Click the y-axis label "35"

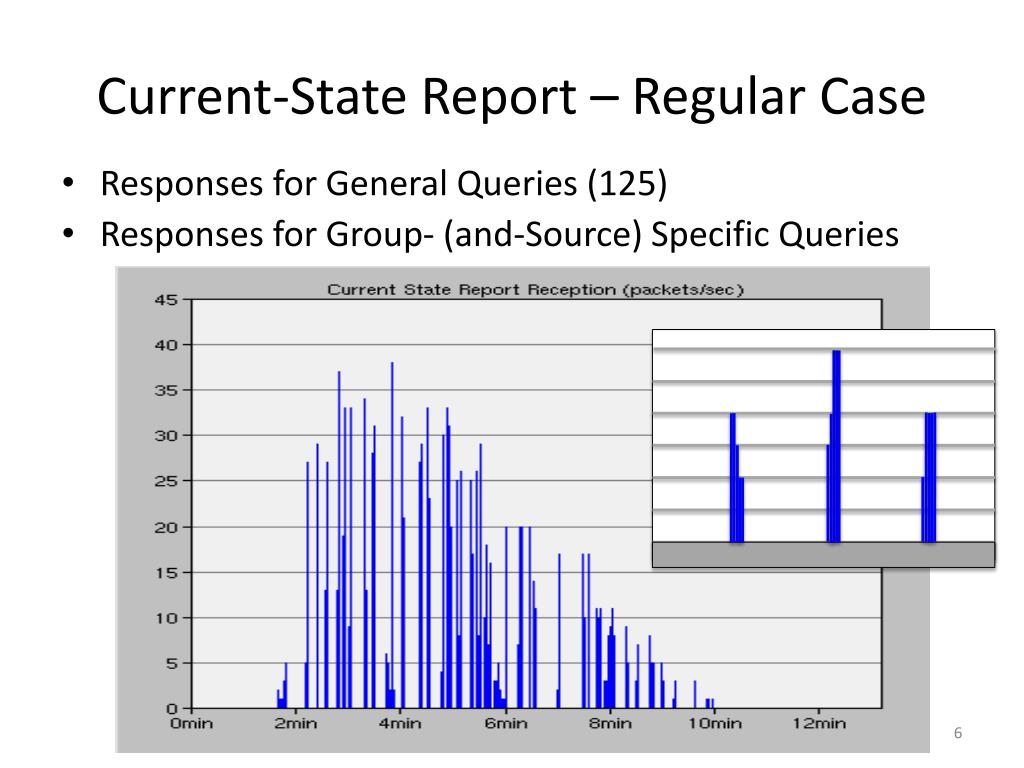(x=166, y=391)
